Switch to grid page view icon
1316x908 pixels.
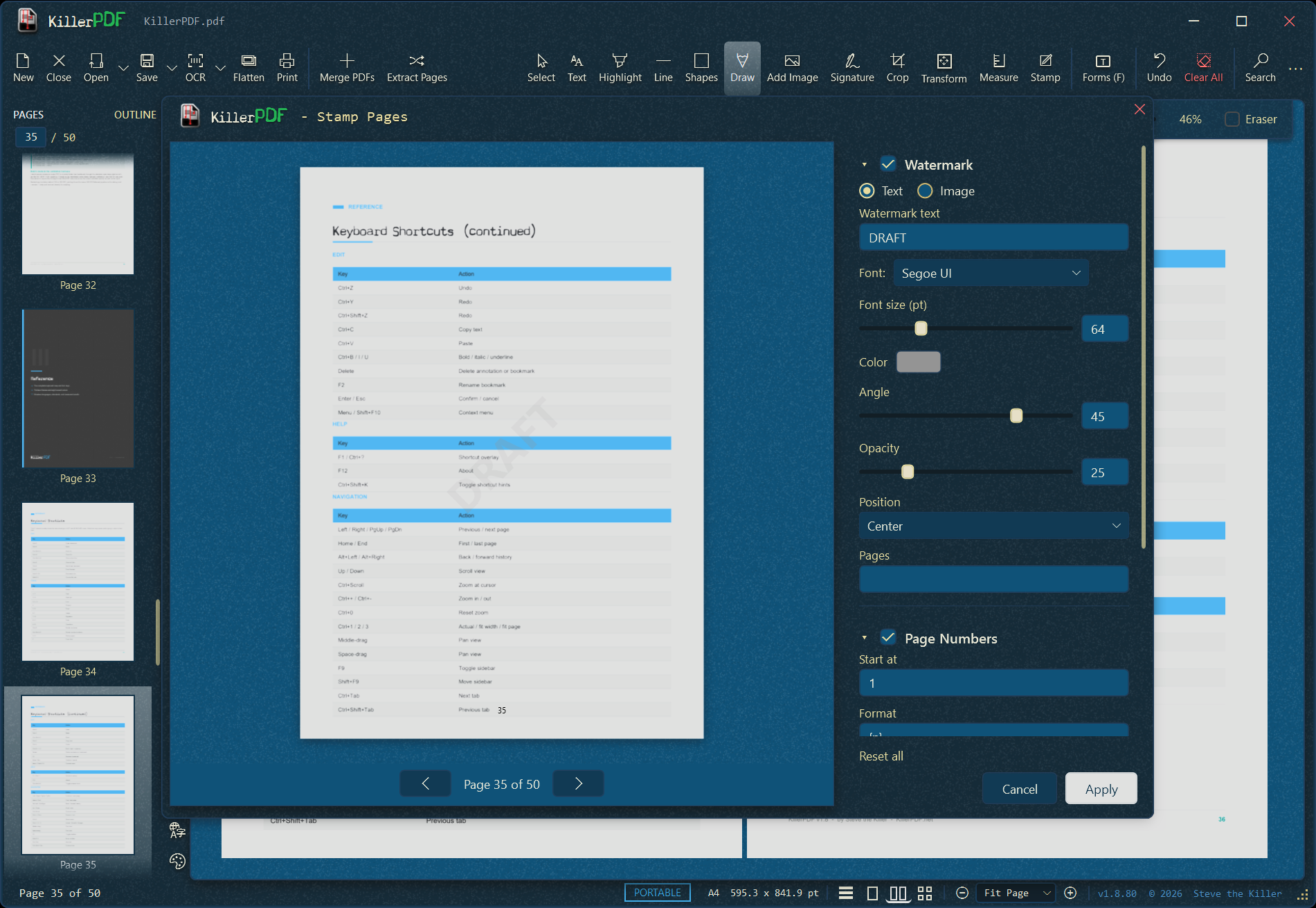pyautogui.click(x=925, y=893)
